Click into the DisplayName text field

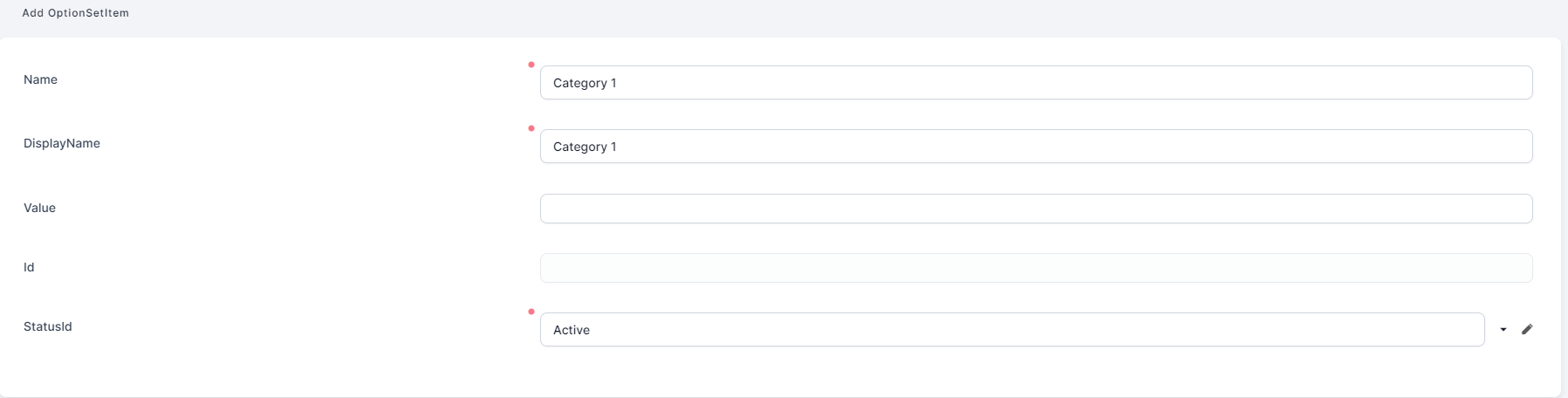(1036, 147)
